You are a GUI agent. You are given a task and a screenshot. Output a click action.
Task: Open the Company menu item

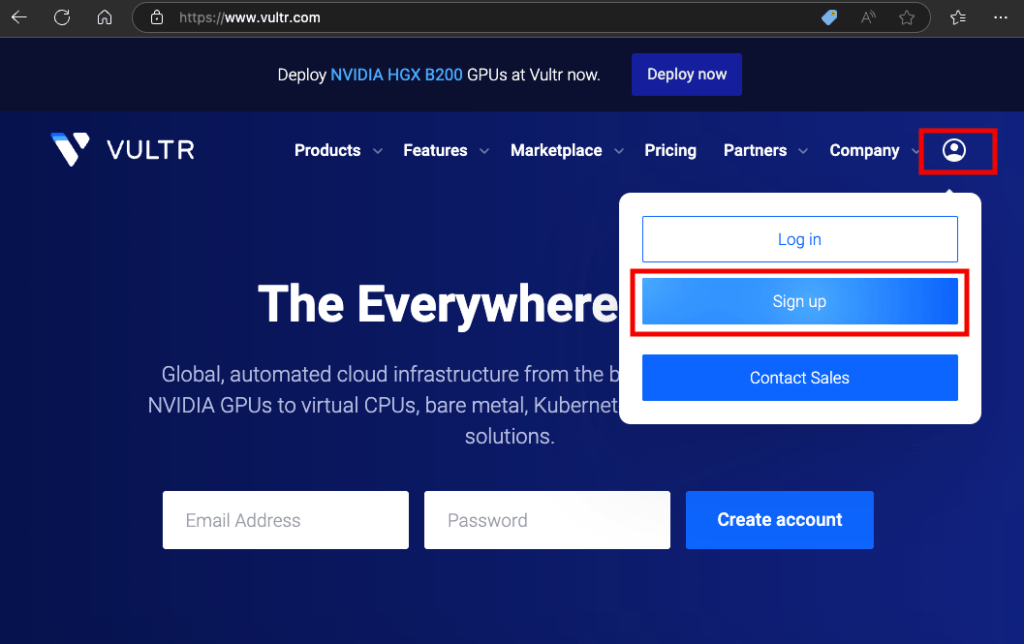[864, 151]
